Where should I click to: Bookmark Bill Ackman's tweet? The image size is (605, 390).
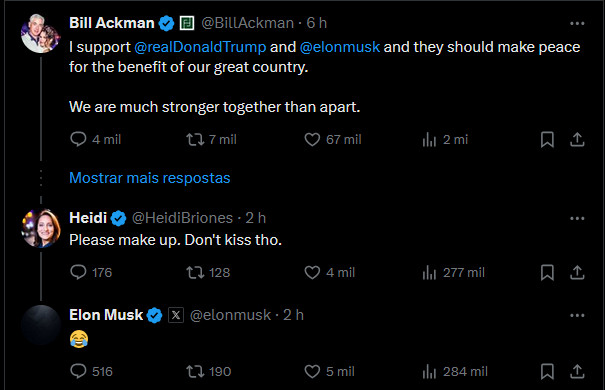coord(547,140)
